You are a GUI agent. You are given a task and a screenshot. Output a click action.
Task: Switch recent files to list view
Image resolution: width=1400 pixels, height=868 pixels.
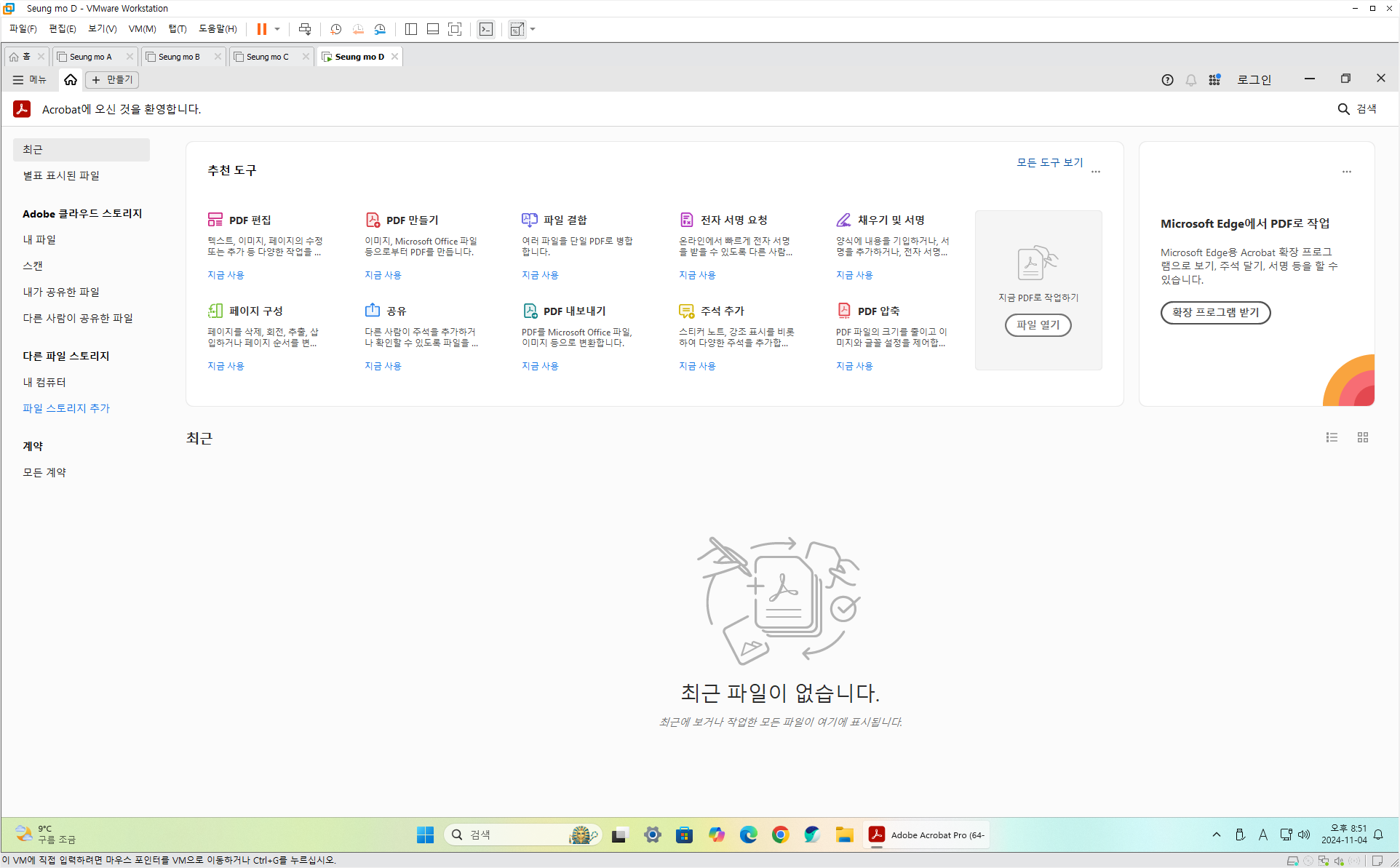(1332, 437)
